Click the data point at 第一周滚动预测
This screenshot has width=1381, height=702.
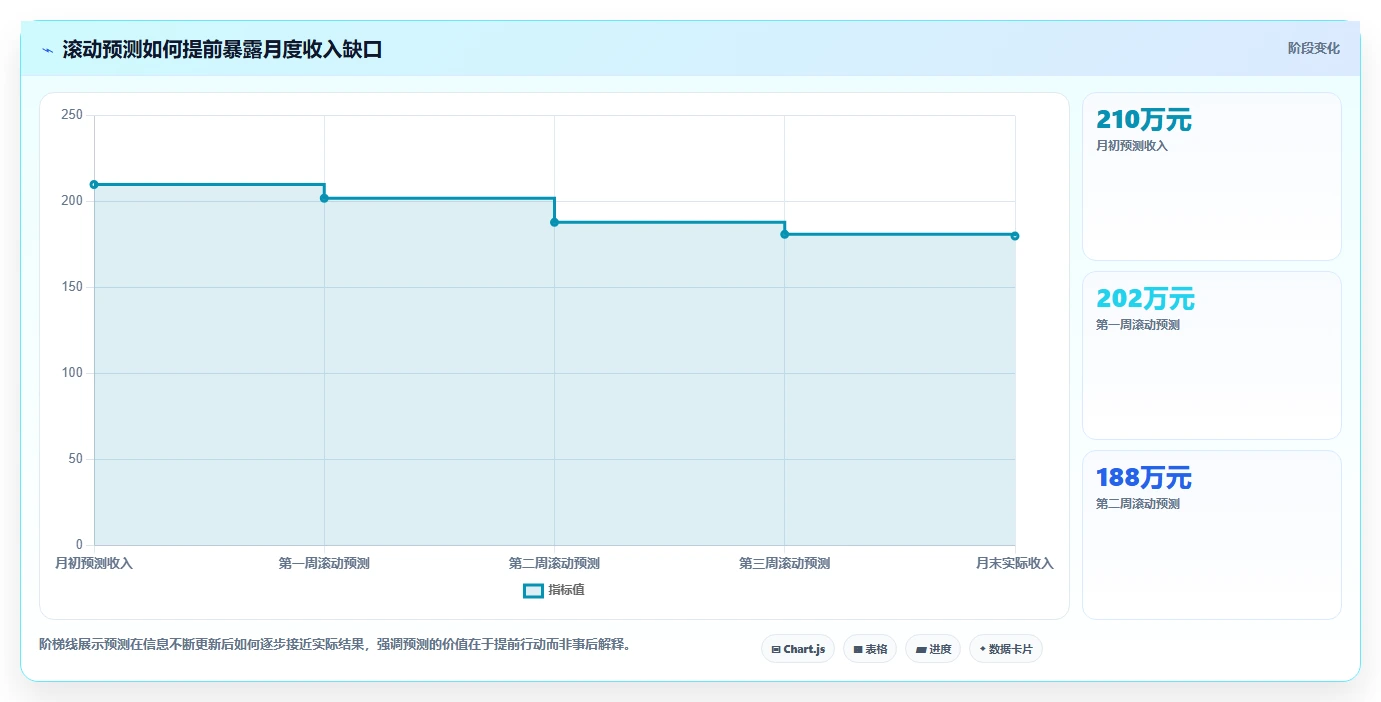coord(324,198)
